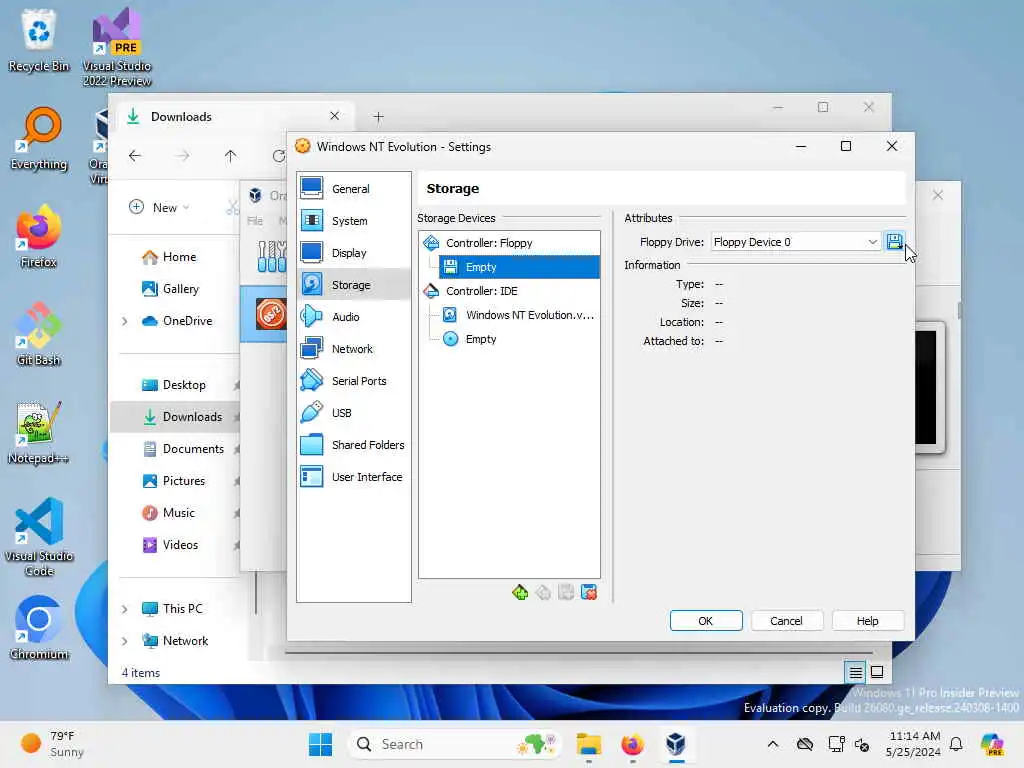Open Notepad++ desktop shortcut
The height and width of the screenshot is (768, 1024).
click(39, 432)
